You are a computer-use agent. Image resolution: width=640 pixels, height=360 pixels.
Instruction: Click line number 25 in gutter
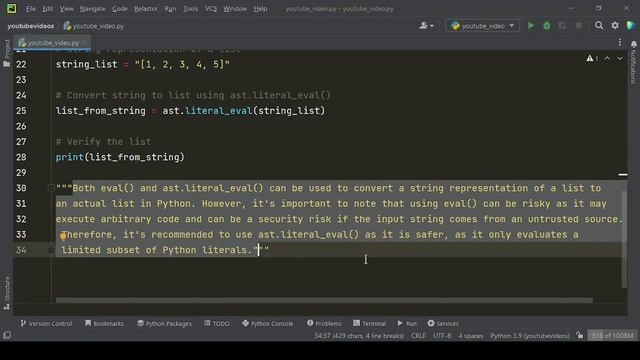click(x=21, y=111)
